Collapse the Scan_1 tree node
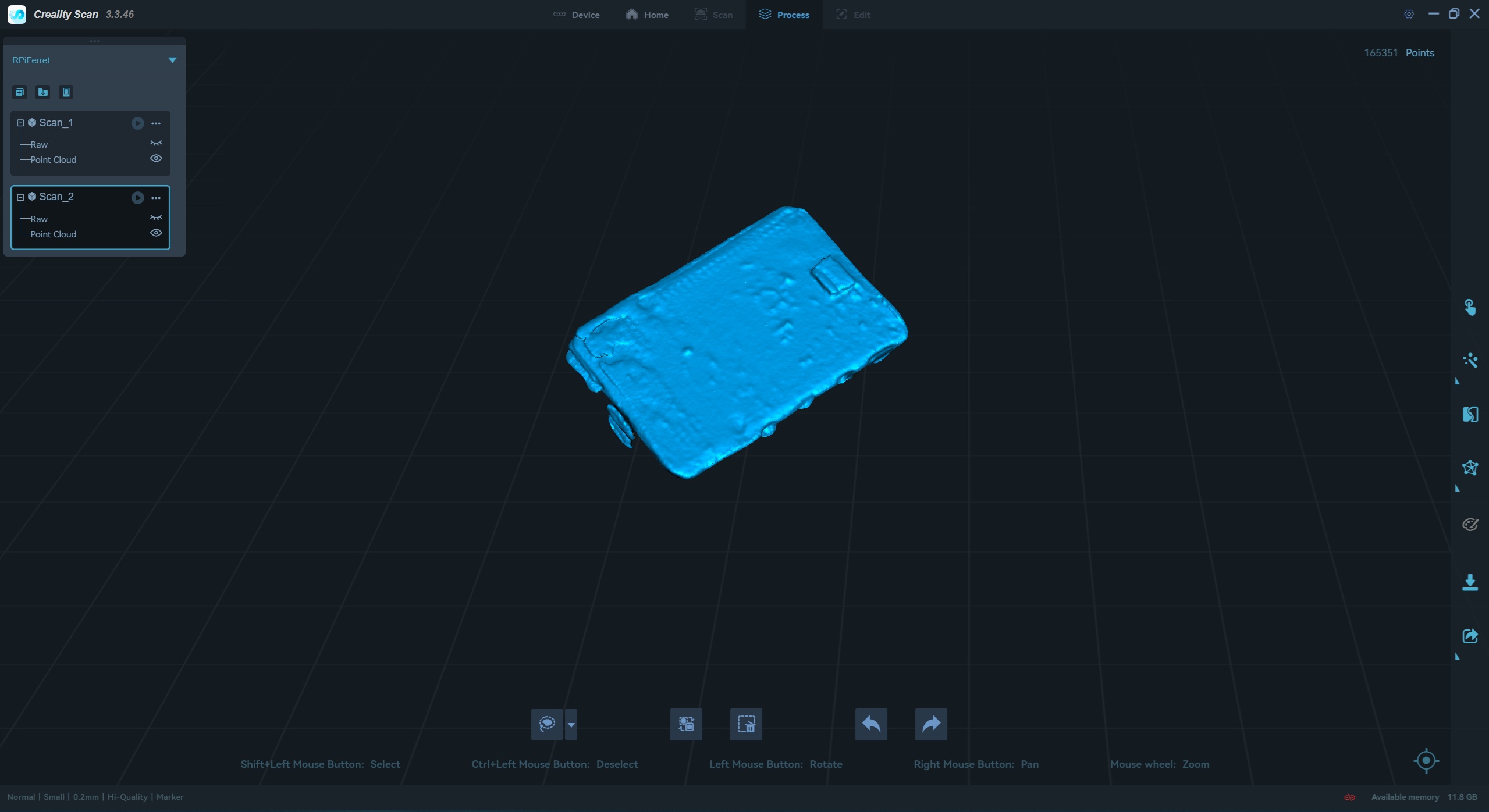 (x=20, y=123)
